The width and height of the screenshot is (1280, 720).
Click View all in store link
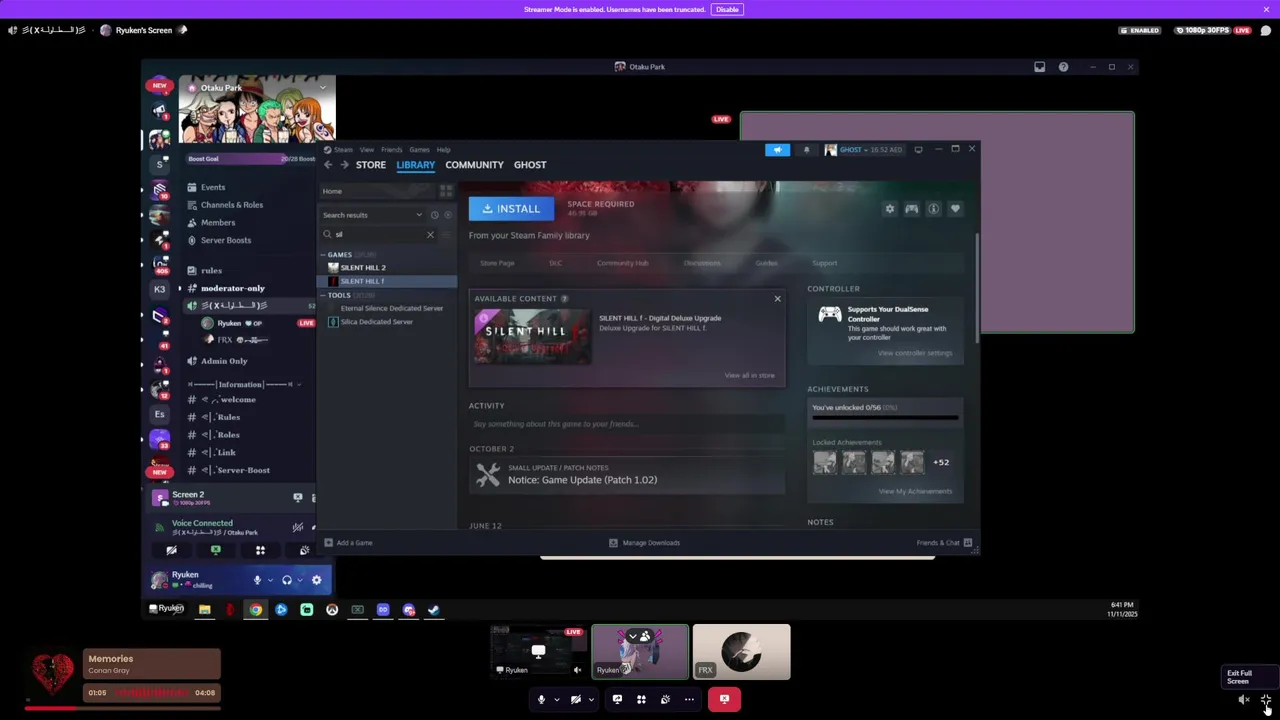coord(749,375)
